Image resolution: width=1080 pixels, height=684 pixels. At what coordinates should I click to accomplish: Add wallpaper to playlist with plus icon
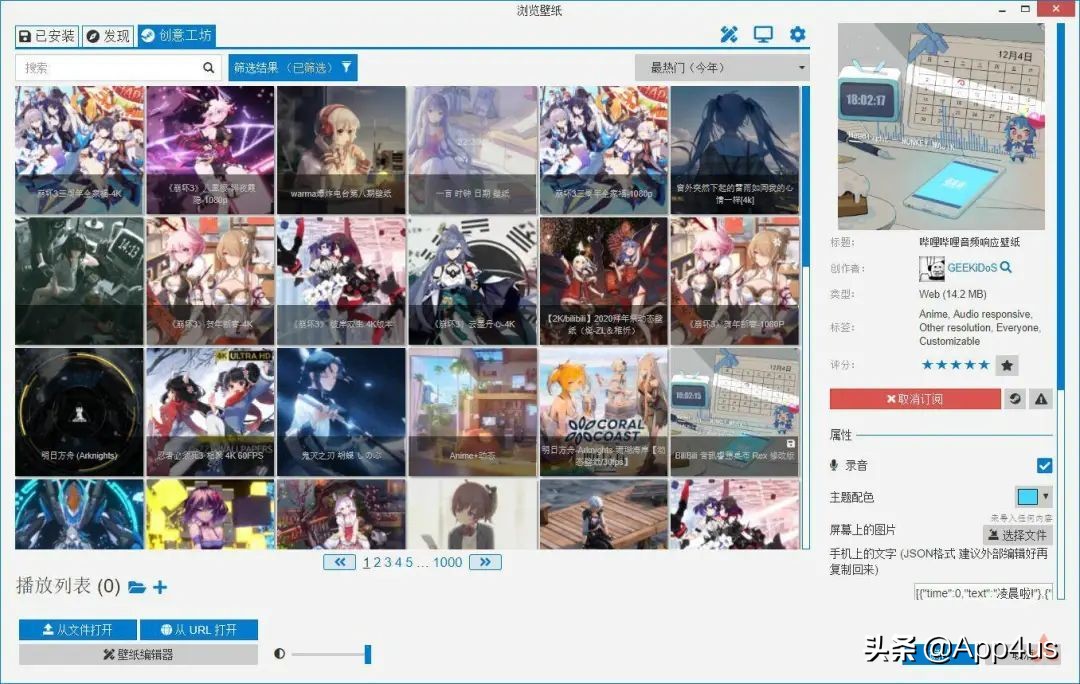[x=159, y=588]
